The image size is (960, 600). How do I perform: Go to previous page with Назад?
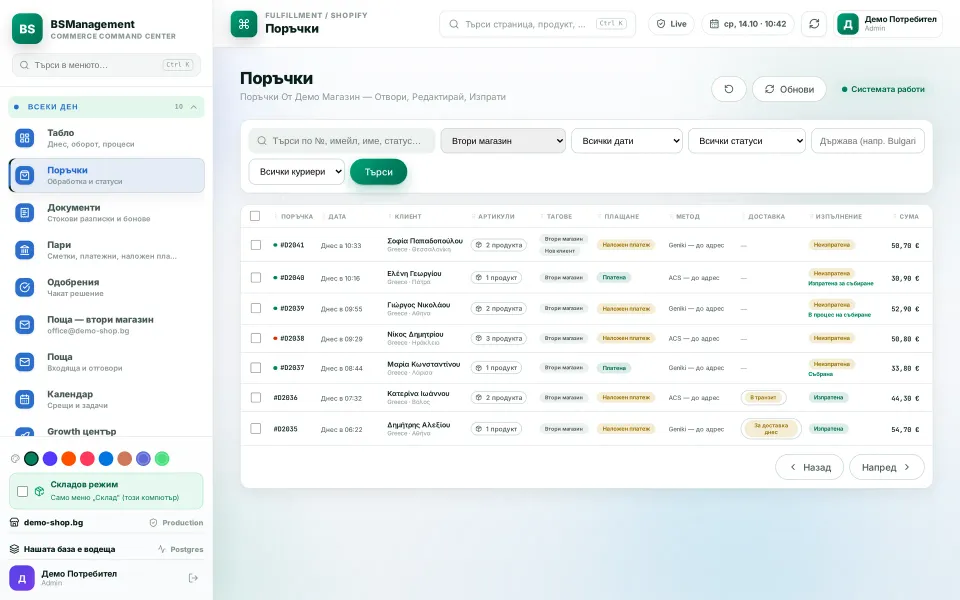[x=809, y=467]
